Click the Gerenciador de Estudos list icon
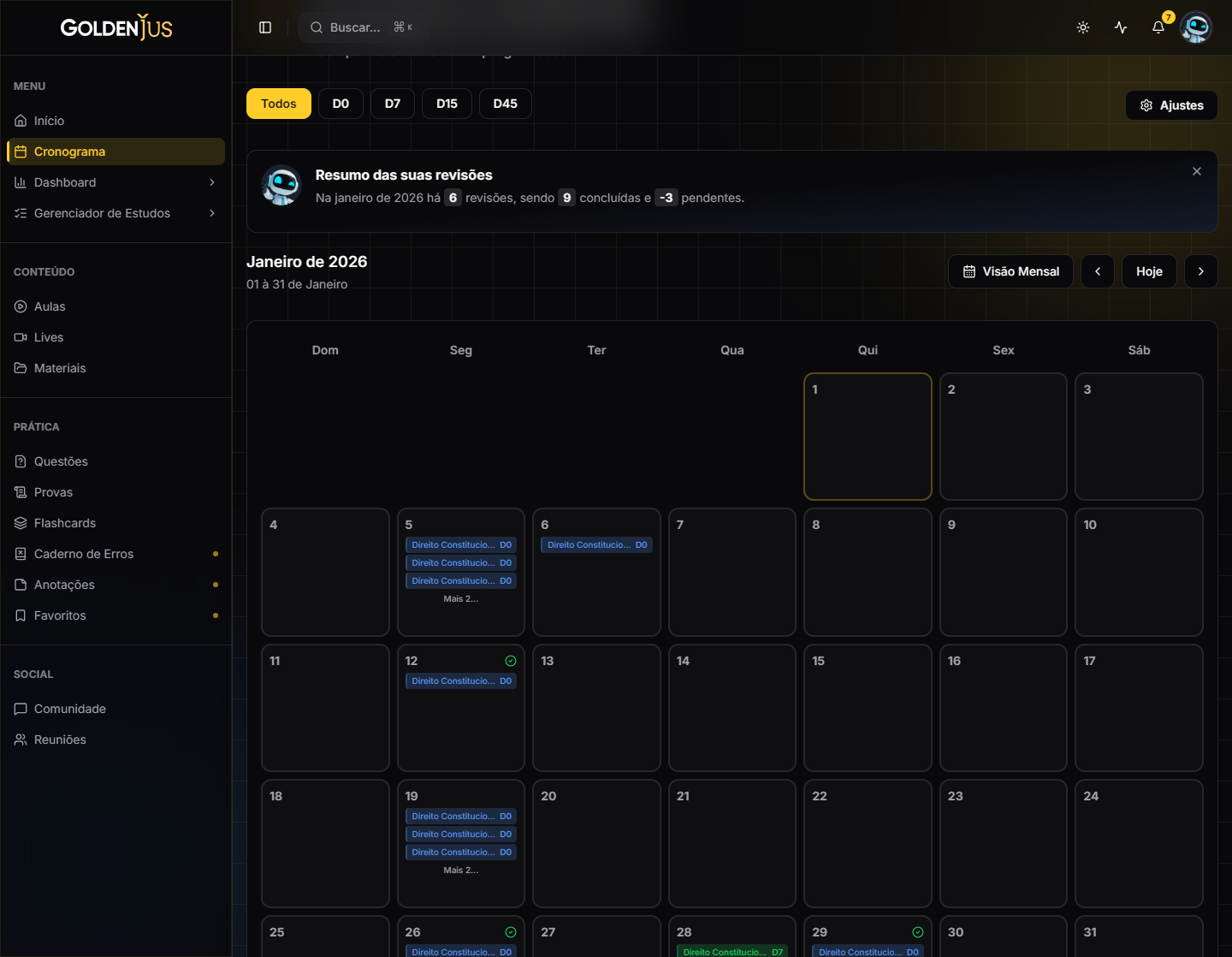Screen dimensions: 1232x957 click(21, 213)
